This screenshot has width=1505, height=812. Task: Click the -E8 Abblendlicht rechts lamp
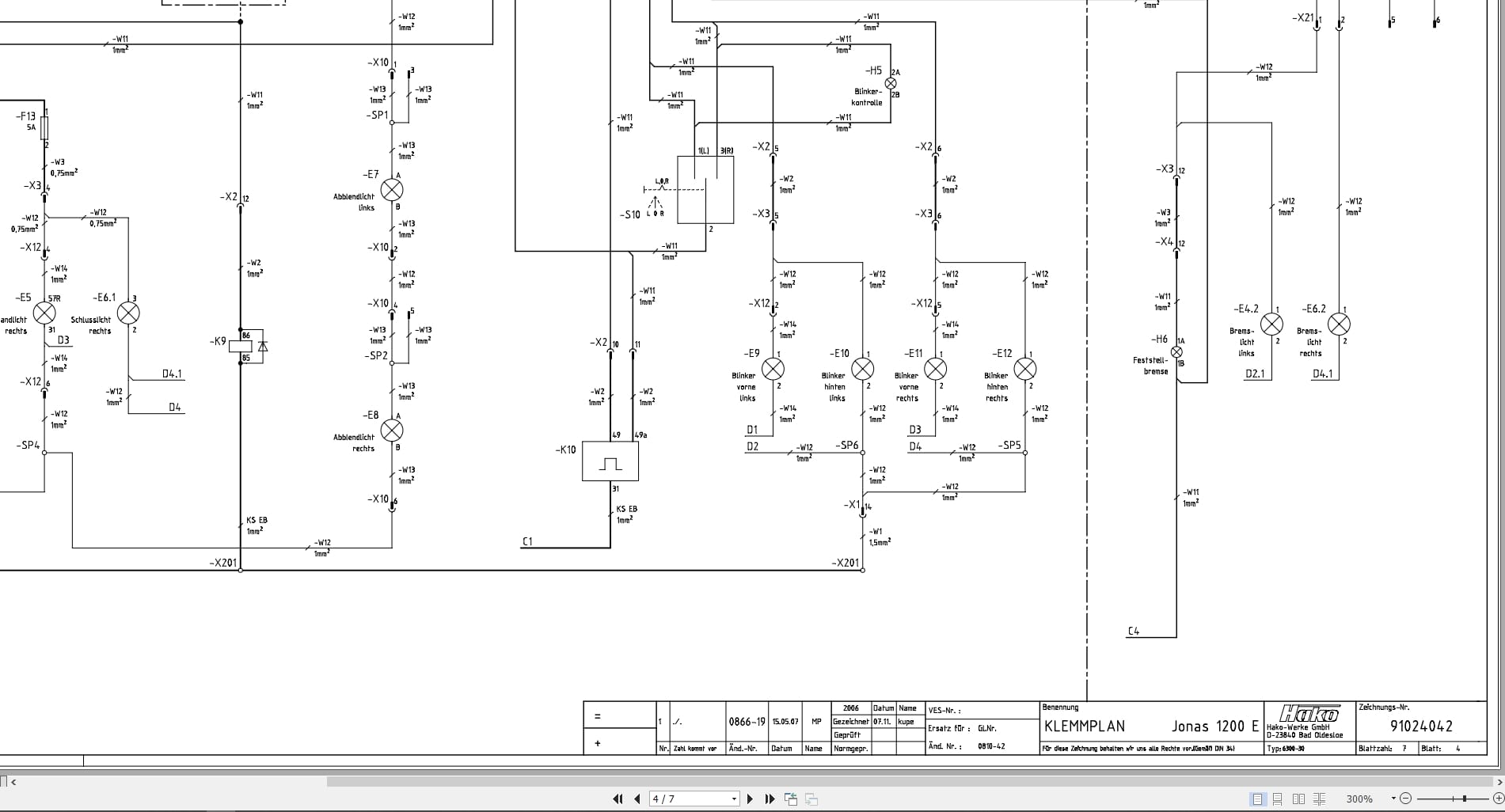tap(392, 431)
